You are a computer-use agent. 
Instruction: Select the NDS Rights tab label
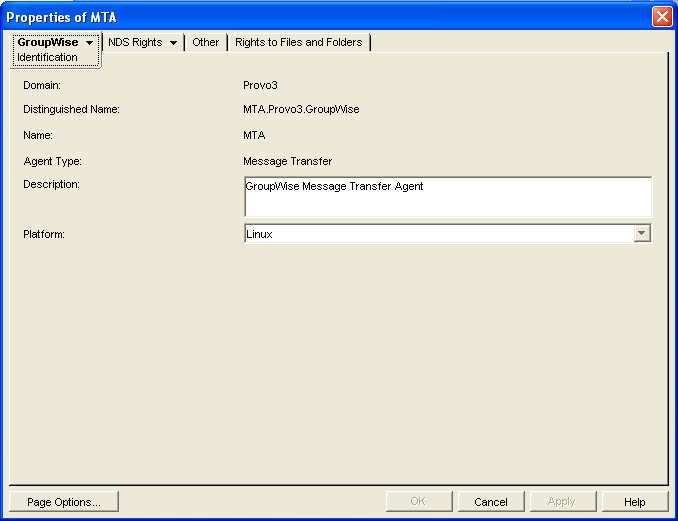[x=135, y=42]
